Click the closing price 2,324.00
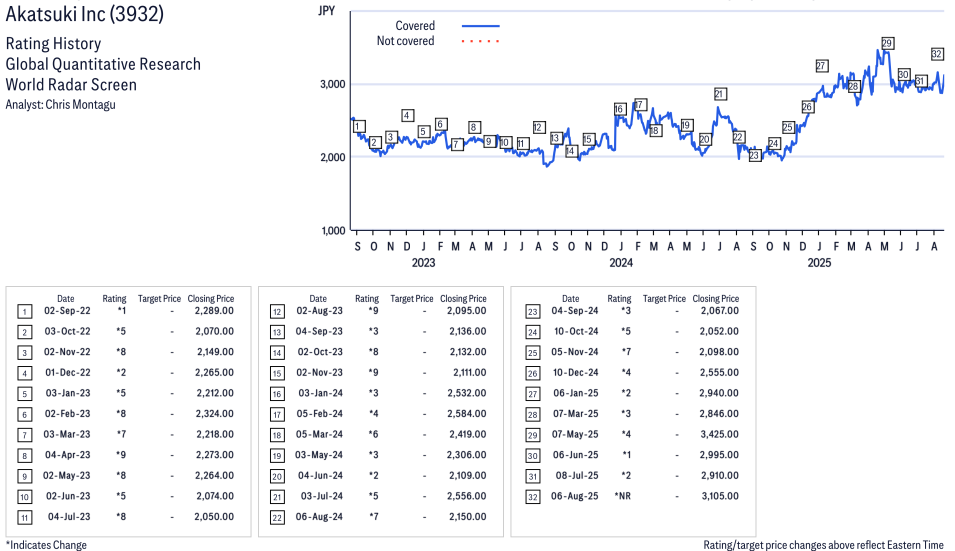 click(214, 413)
